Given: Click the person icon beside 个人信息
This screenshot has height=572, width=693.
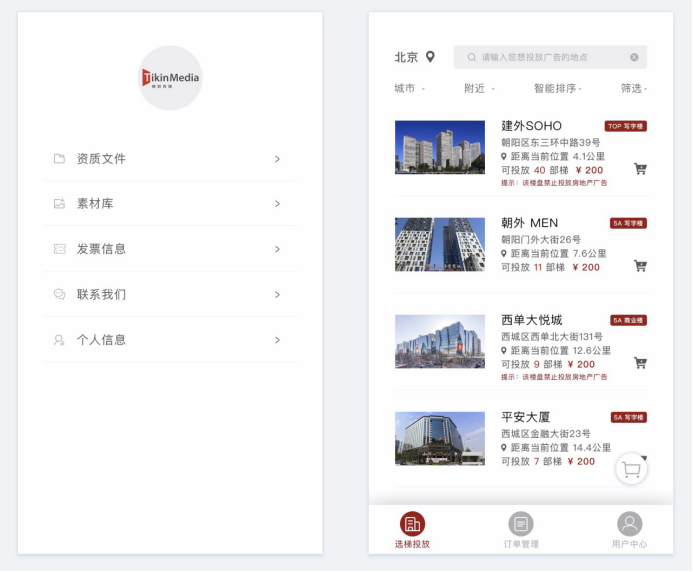Looking at the screenshot, I should pyautogui.click(x=59, y=340).
